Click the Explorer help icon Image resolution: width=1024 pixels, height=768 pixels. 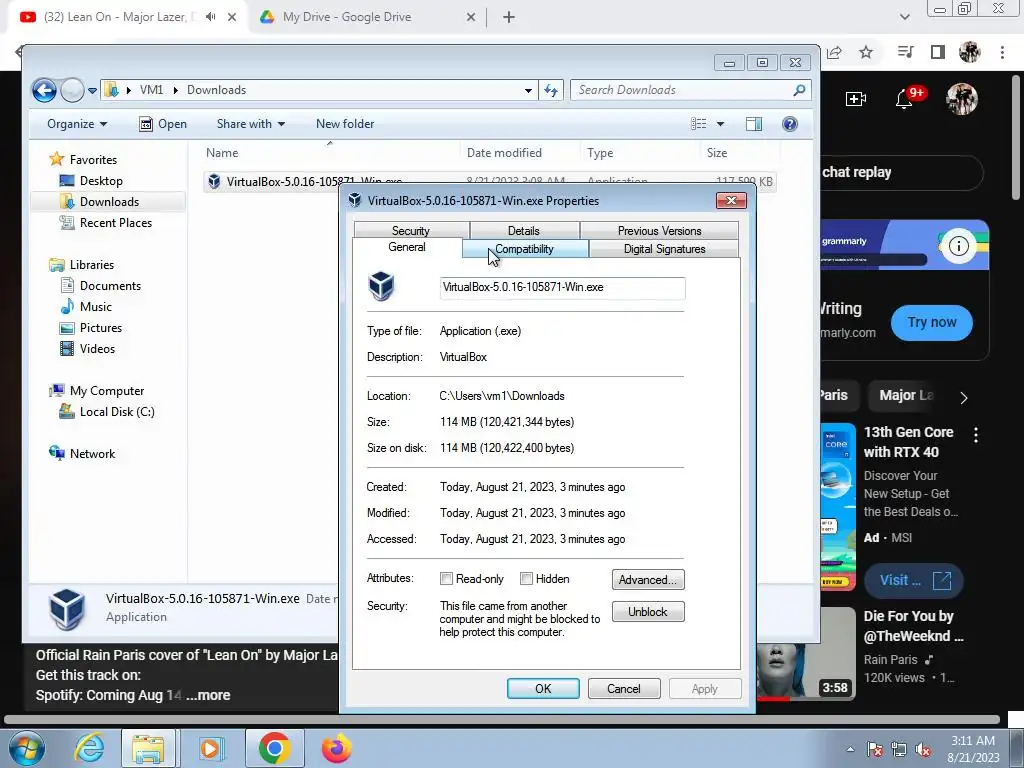coord(790,124)
